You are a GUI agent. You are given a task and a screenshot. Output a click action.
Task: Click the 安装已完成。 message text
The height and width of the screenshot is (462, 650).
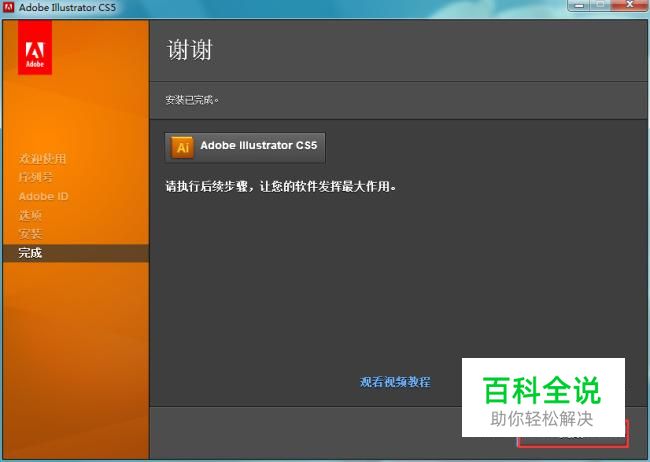[x=192, y=100]
